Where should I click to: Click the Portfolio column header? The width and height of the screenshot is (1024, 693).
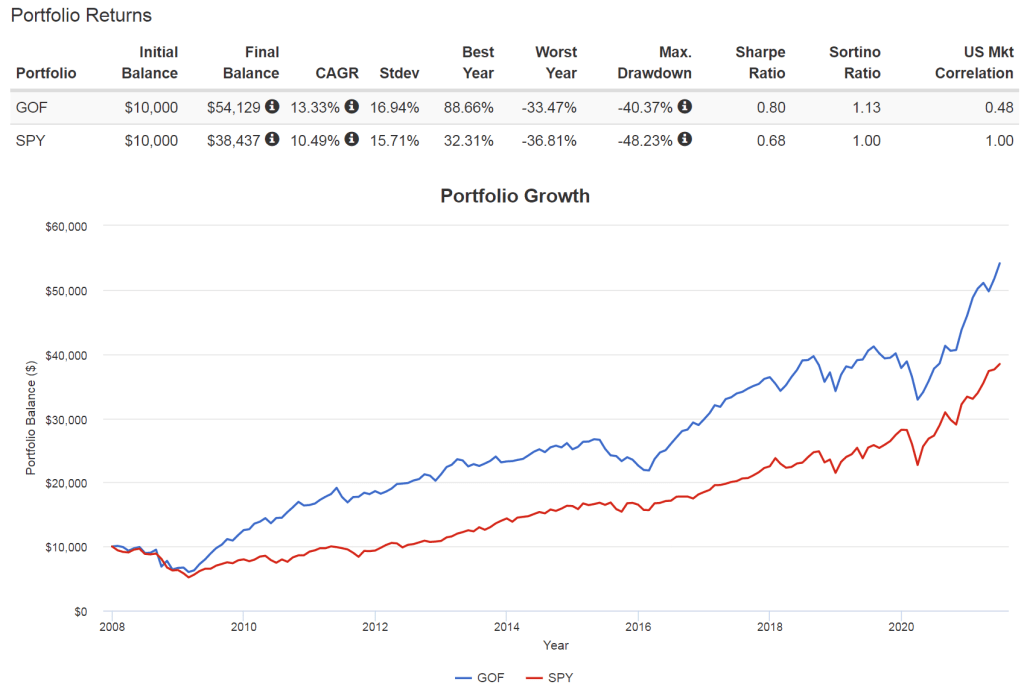click(x=46, y=73)
